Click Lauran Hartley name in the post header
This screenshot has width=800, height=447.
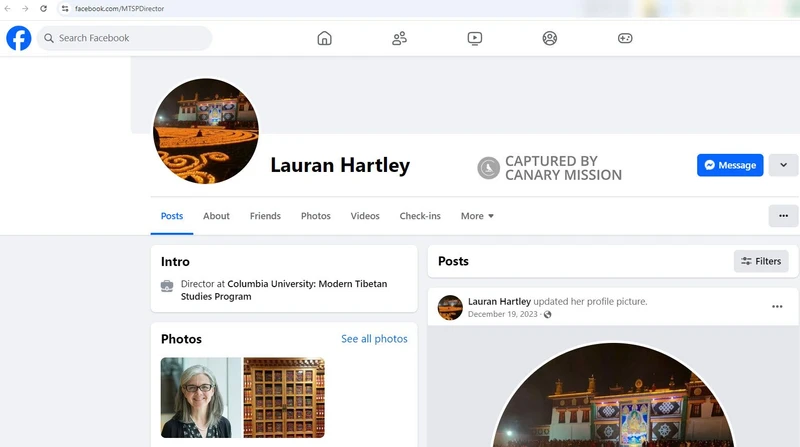tap(499, 302)
